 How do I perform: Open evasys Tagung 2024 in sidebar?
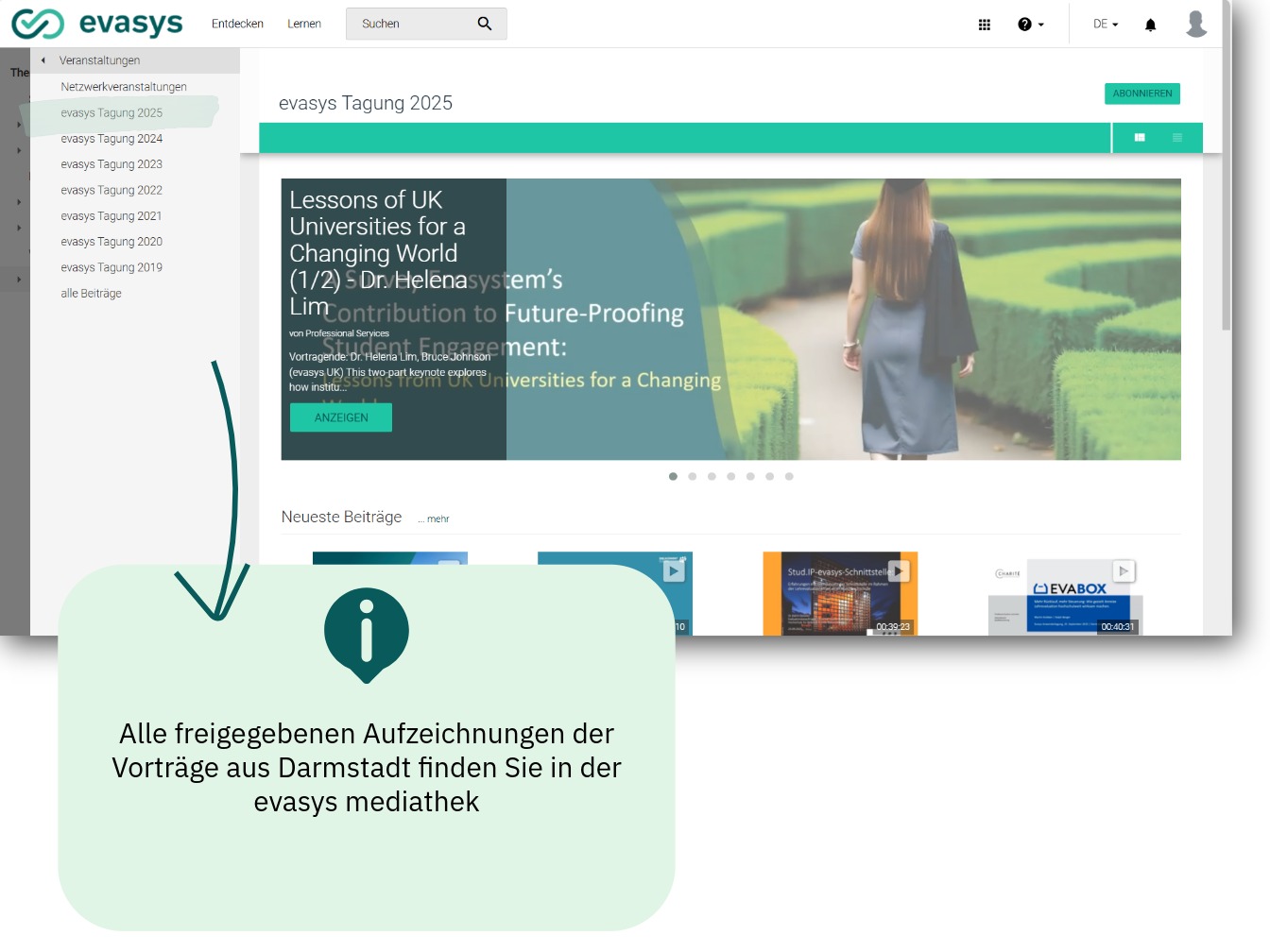[112, 139]
